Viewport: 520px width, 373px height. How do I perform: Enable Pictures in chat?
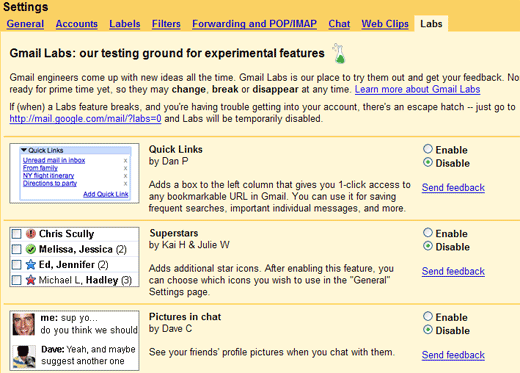[x=428, y=316]
